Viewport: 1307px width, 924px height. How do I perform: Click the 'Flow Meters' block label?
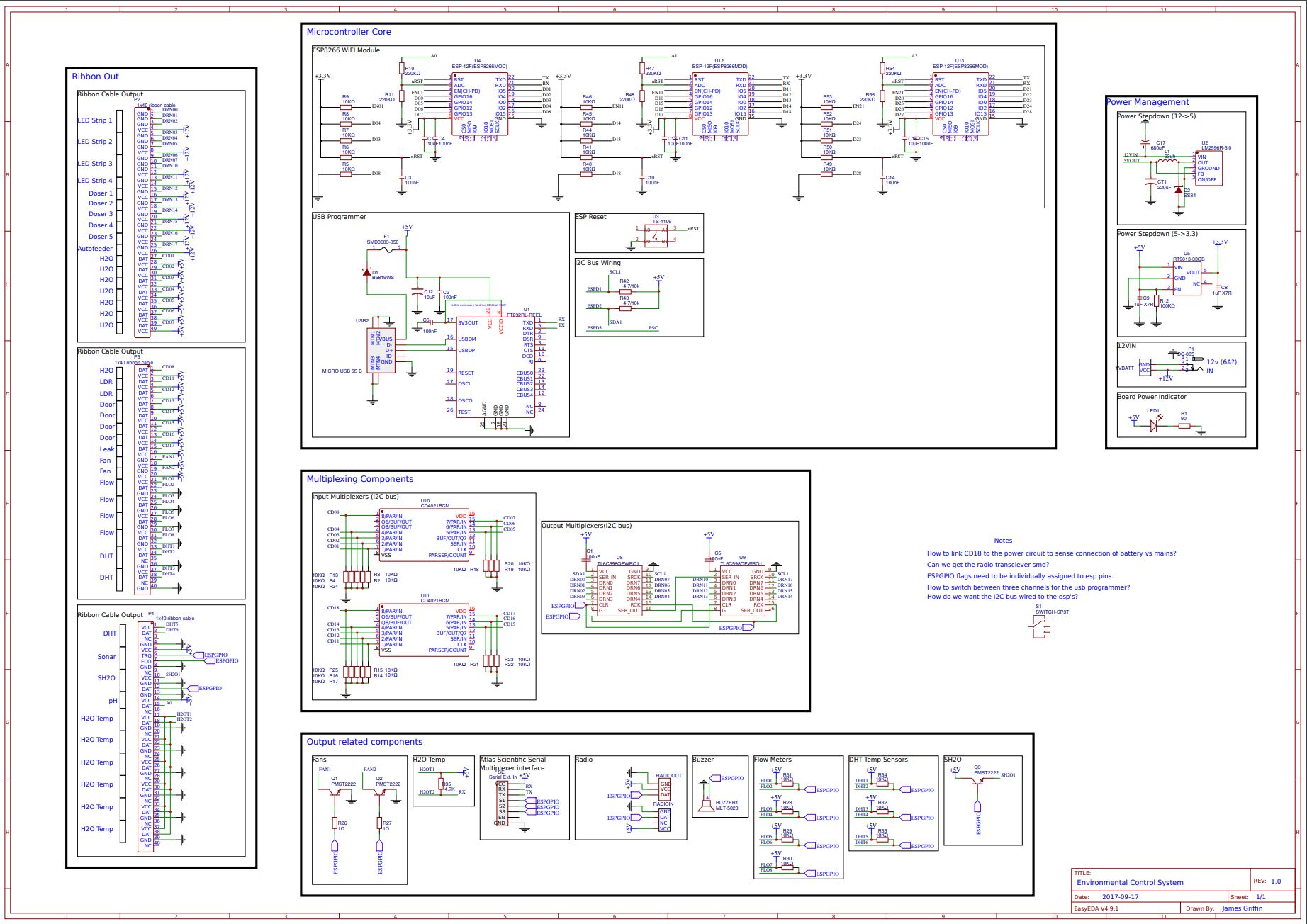click(773, 760)
